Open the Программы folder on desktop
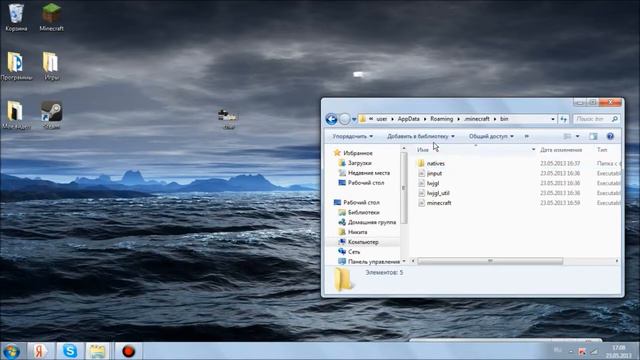 (x=16, y=66)
